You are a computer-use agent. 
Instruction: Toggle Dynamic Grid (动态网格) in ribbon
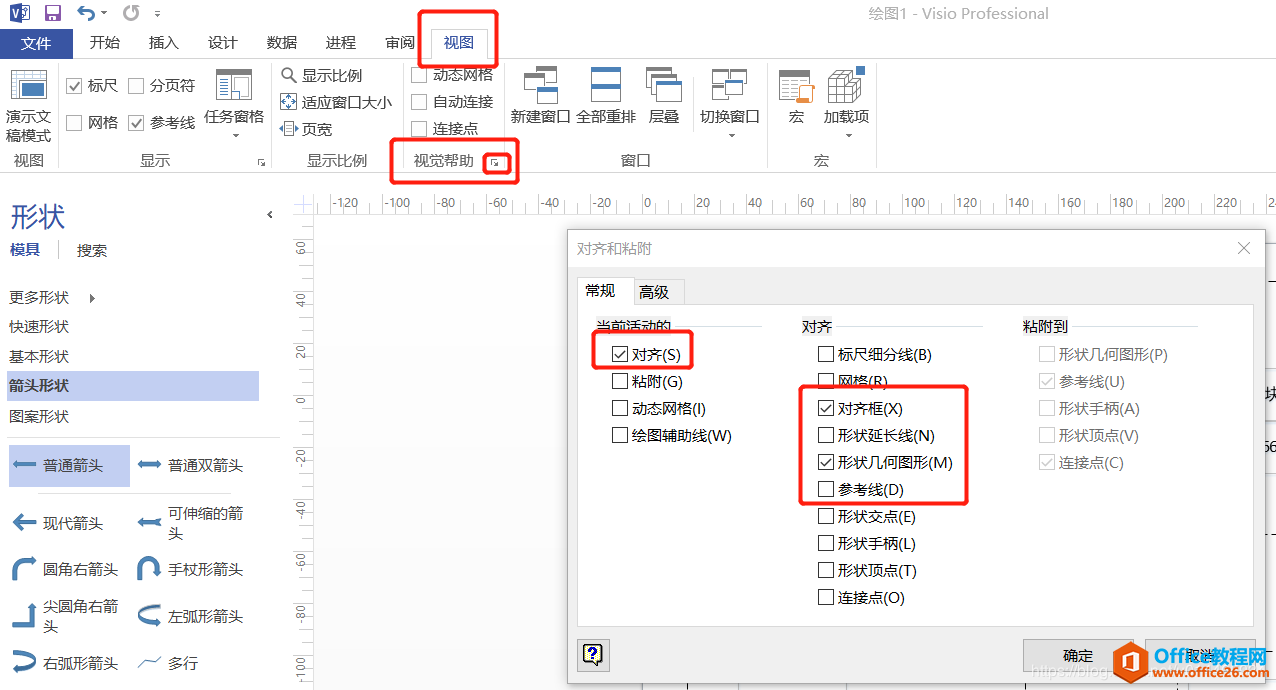pos(419,75)
